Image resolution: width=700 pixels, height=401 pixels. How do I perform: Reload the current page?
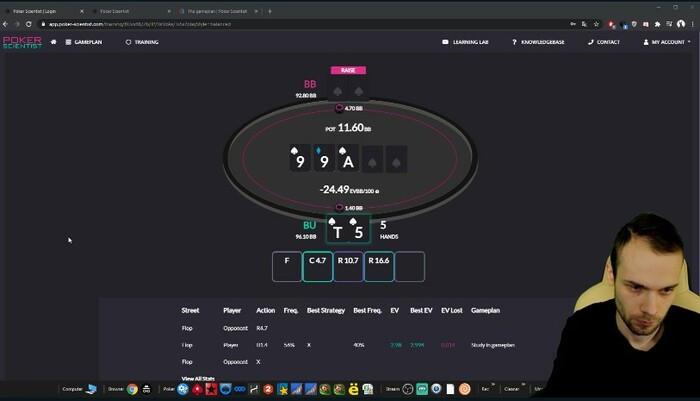point(29,24)
